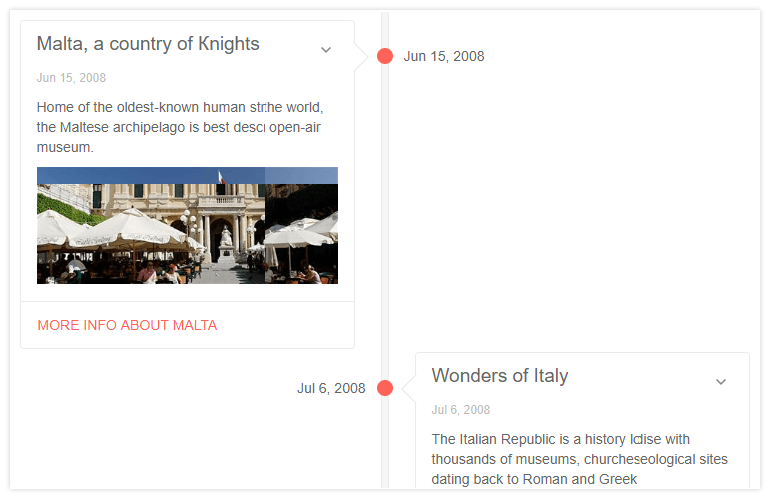Collapse the Malta card using its chevron

[326, 50]
